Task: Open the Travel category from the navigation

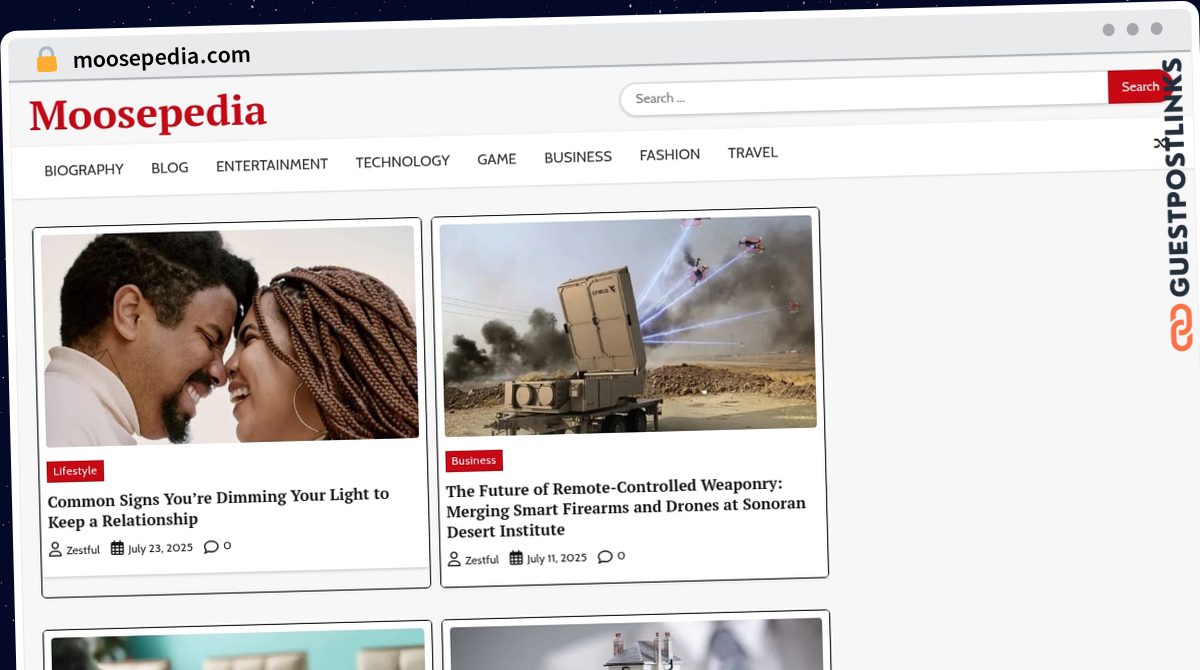Action: pyautogui.click(x=753, y=152)
